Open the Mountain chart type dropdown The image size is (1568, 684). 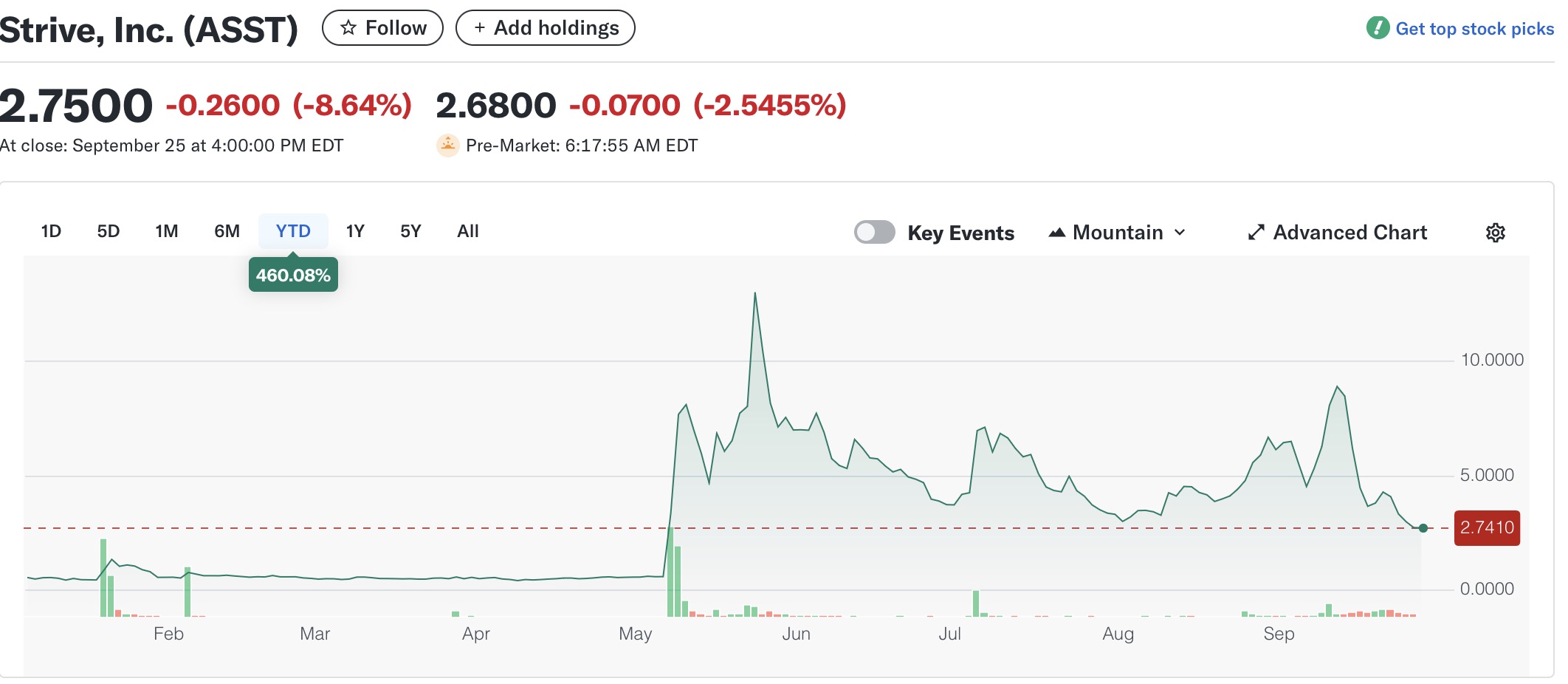point(1118,233)
